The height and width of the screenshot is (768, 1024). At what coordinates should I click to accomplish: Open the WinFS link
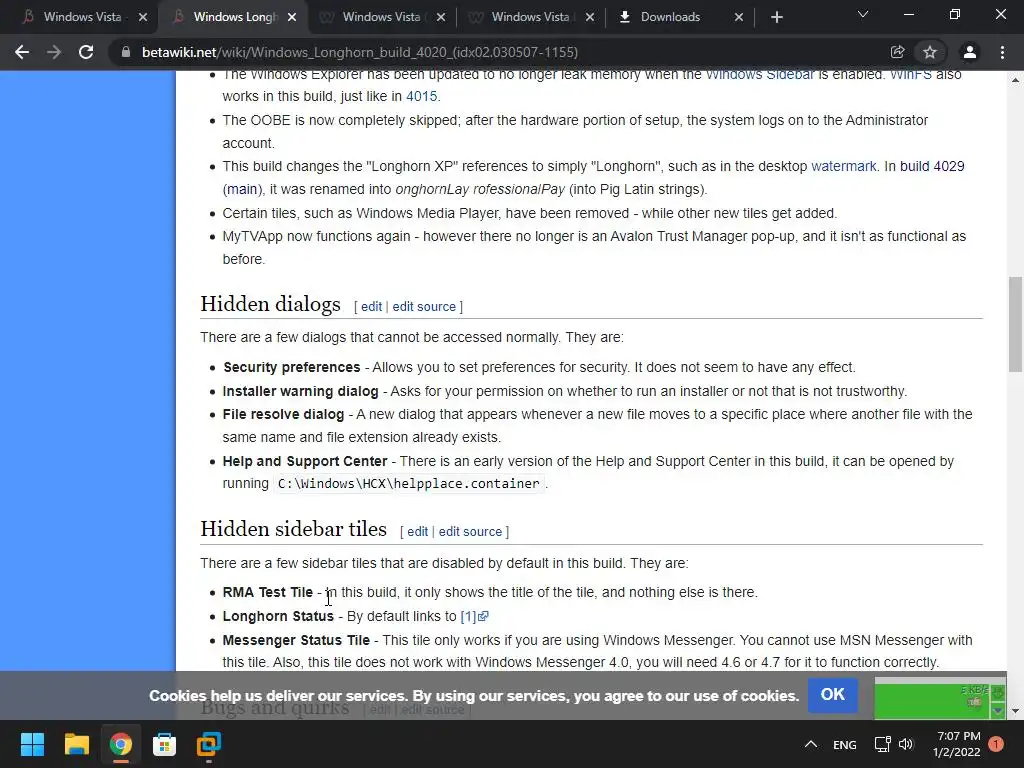click(x=910, y=75)
